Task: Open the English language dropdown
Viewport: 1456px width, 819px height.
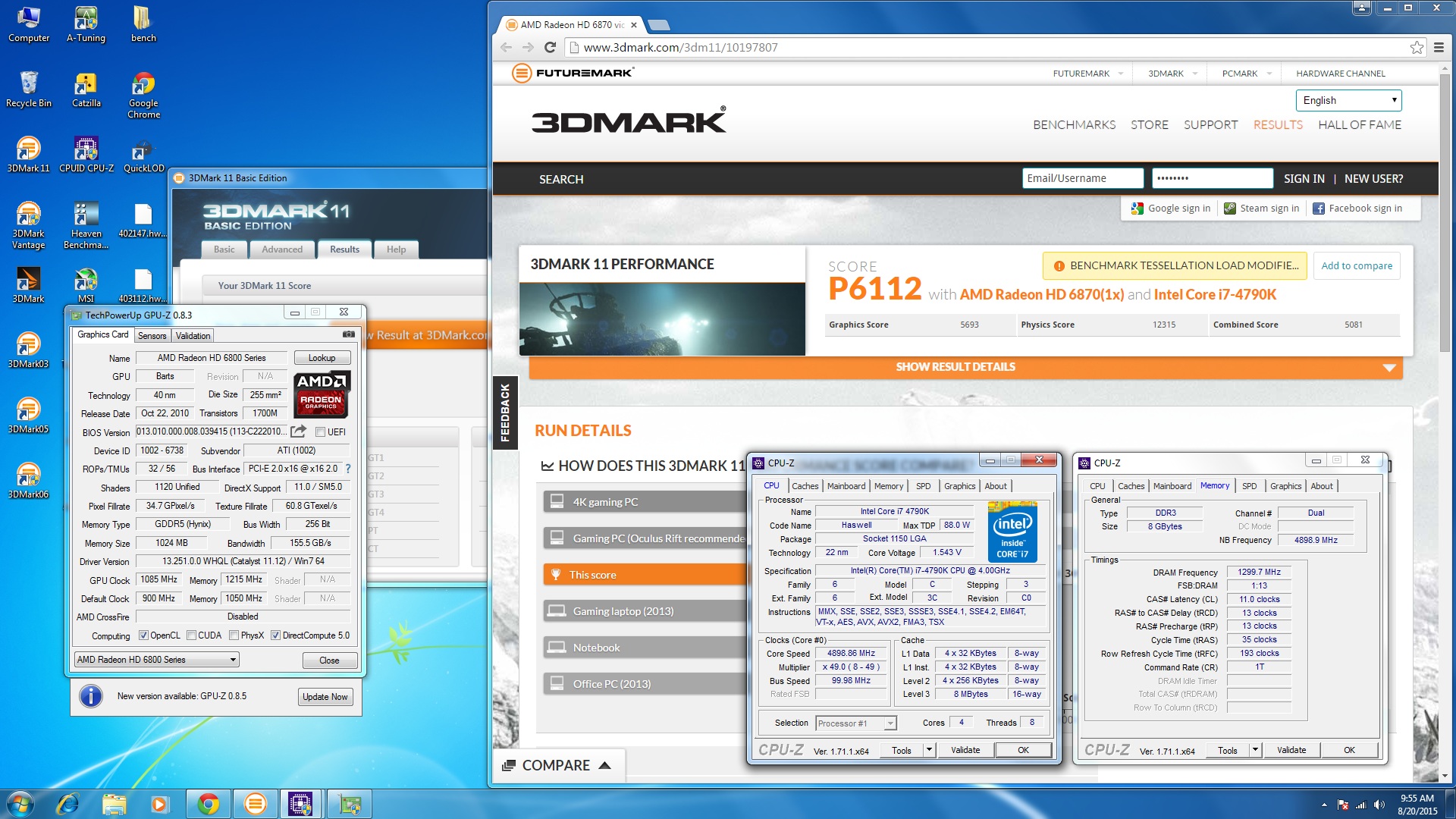Action: (x=1348, y=100)
